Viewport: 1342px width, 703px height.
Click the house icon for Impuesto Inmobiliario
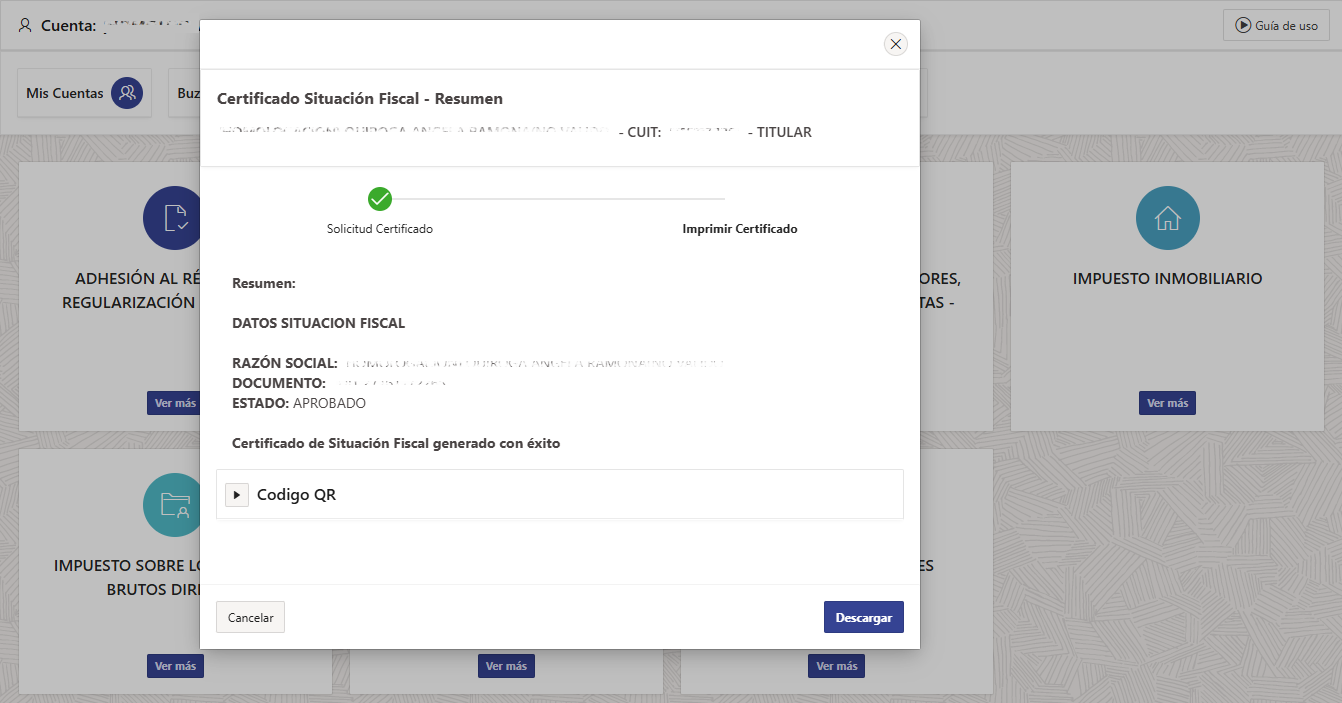coord(1167,218)
